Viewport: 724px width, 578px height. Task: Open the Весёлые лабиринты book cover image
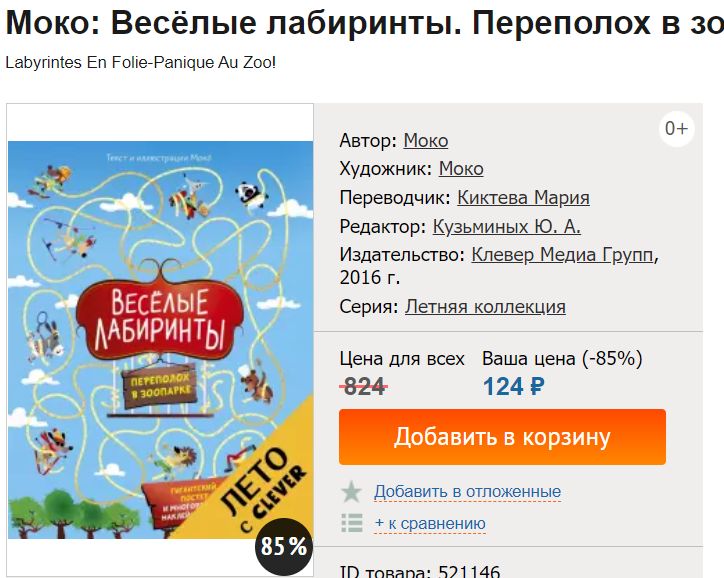pyautogui.click(x=160, y=340)
